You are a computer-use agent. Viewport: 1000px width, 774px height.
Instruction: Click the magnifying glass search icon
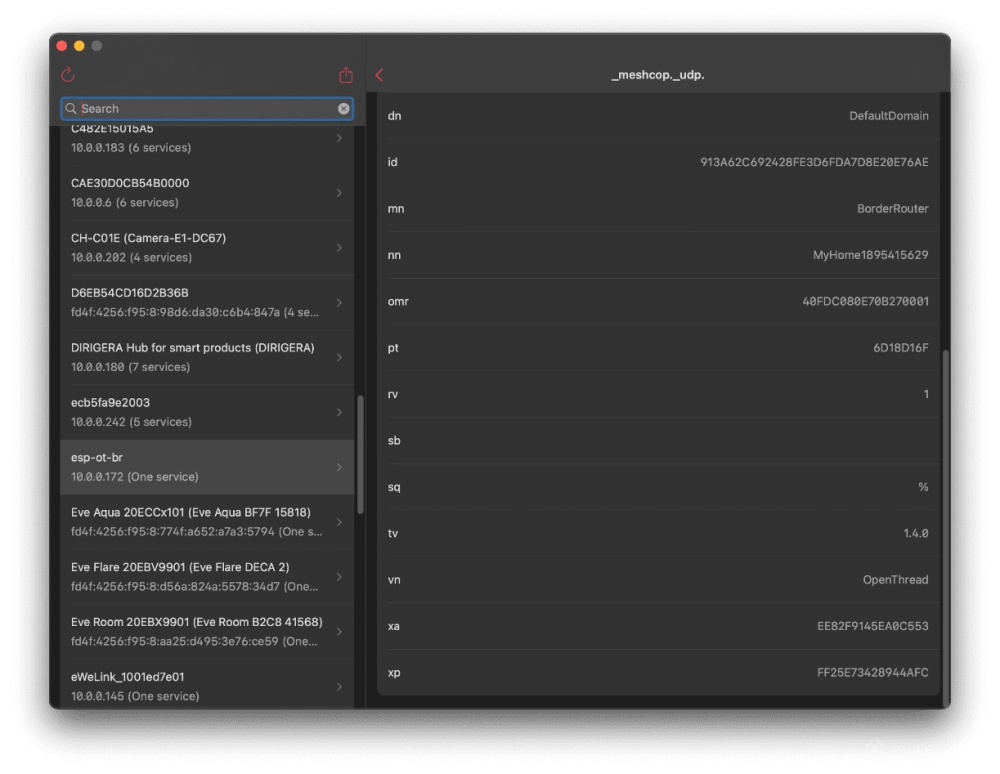71,108
